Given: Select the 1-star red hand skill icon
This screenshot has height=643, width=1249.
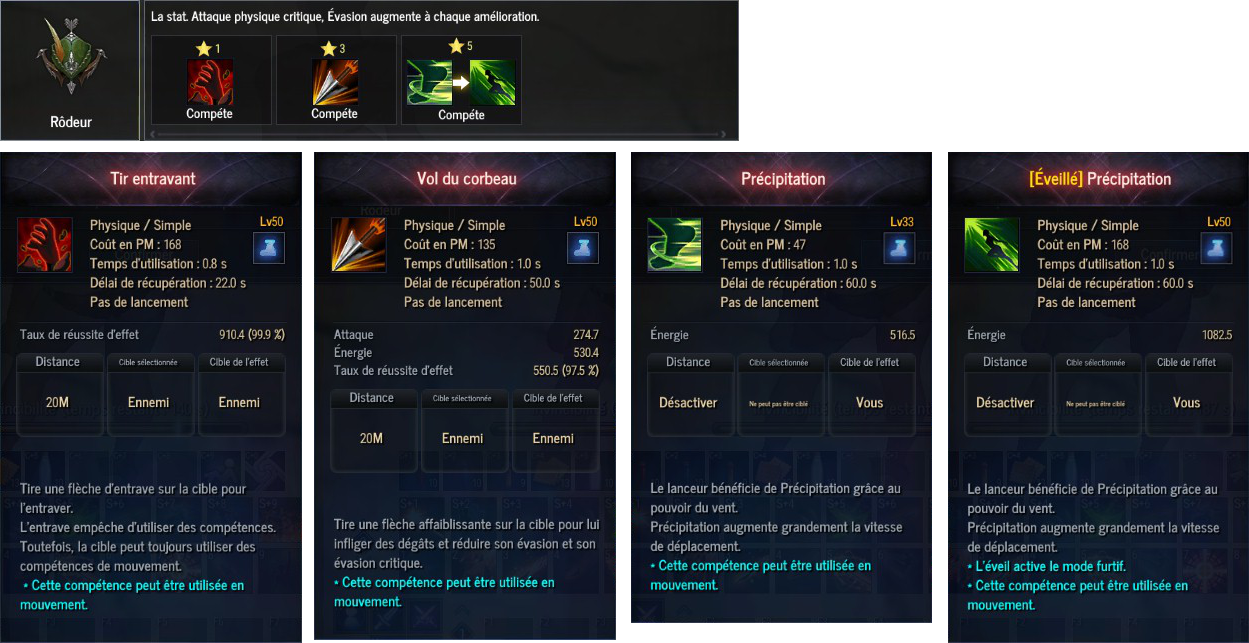Looking at the screenshot, I should 210,82.
